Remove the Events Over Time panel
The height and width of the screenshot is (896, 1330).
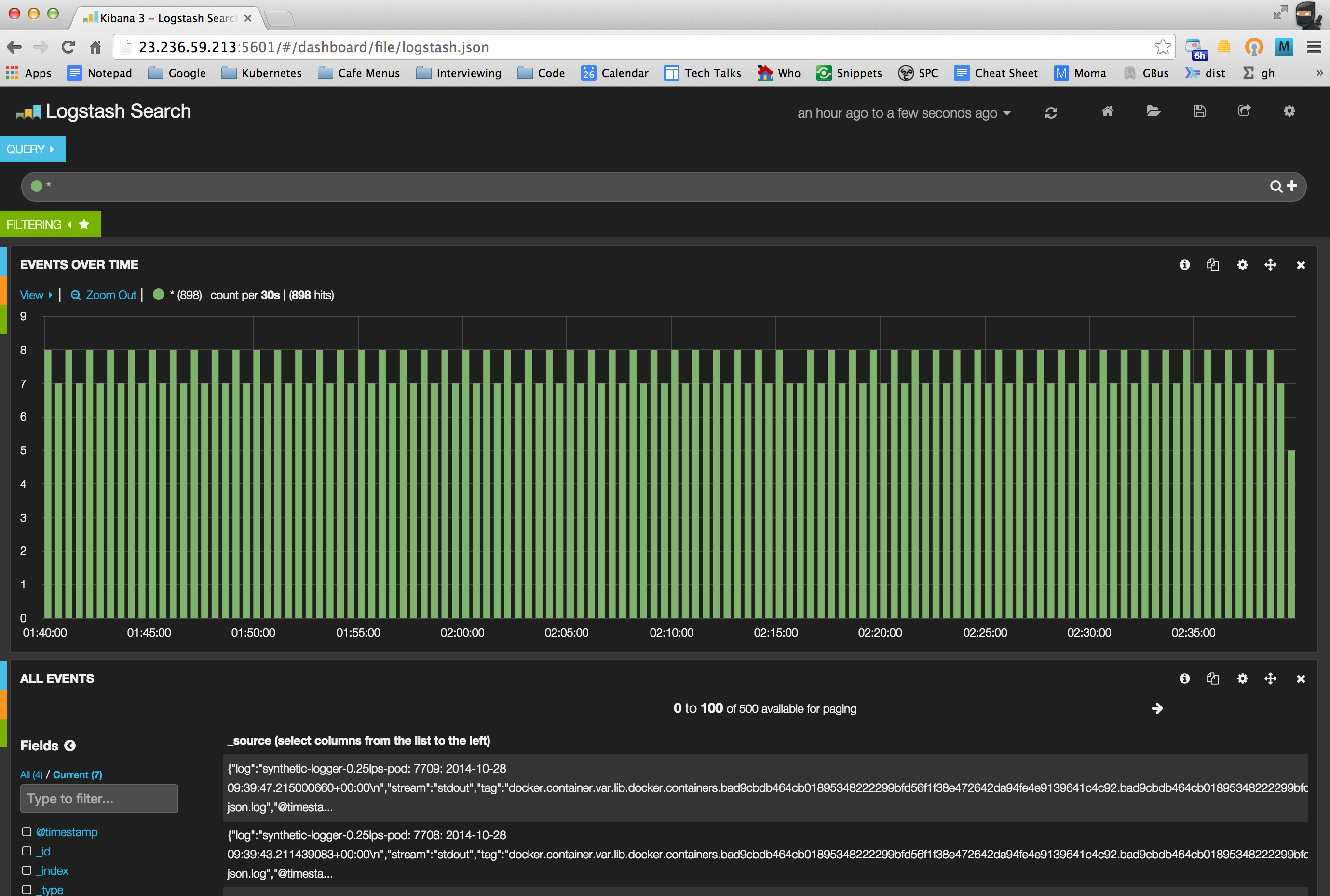click(1301, 265)
